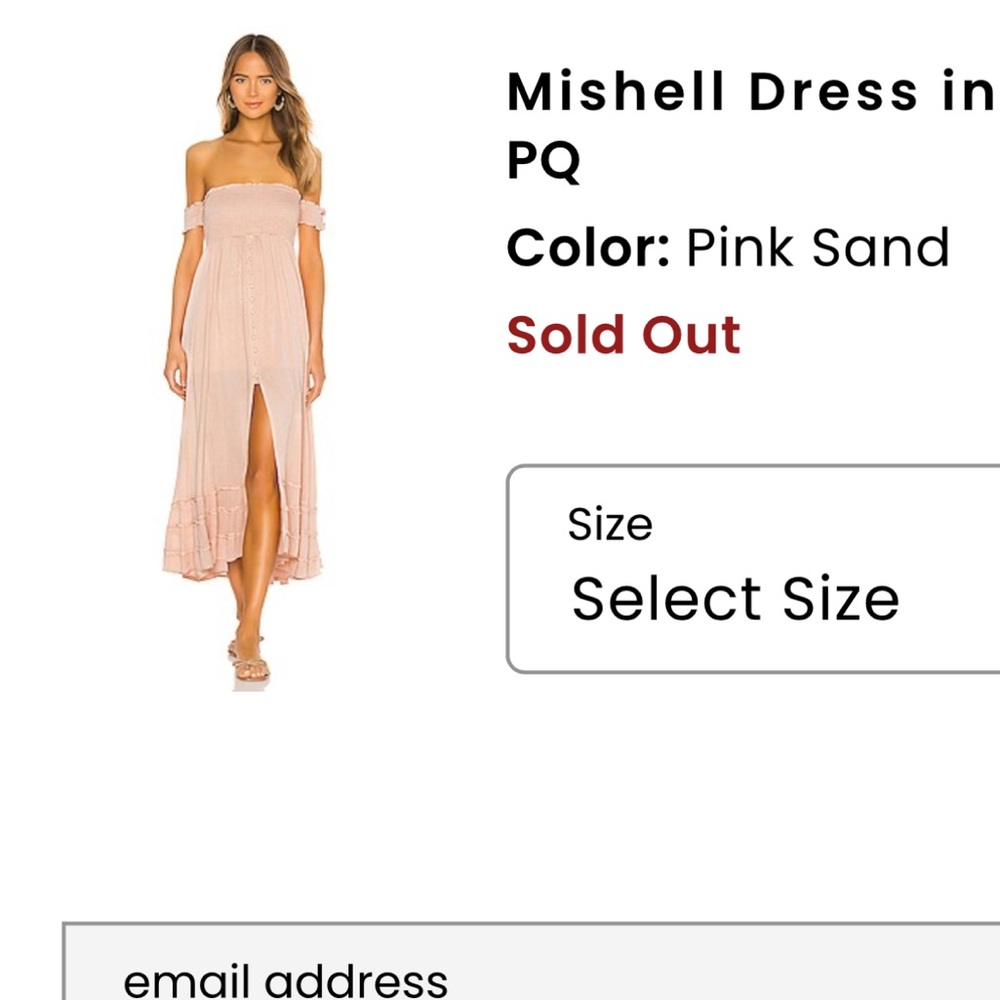This screenshot has width=1000, height=1000.
Task: Open the product title link
Action: coord(745,92)
